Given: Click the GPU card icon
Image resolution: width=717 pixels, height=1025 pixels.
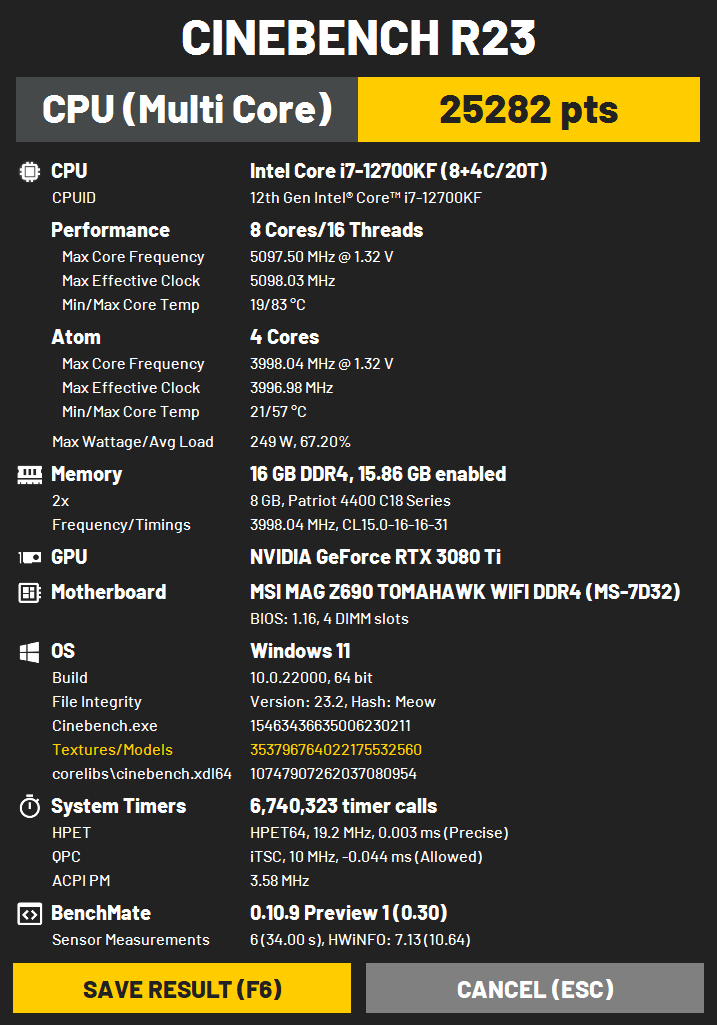Looking at the screenshot, I should (29, 557).
